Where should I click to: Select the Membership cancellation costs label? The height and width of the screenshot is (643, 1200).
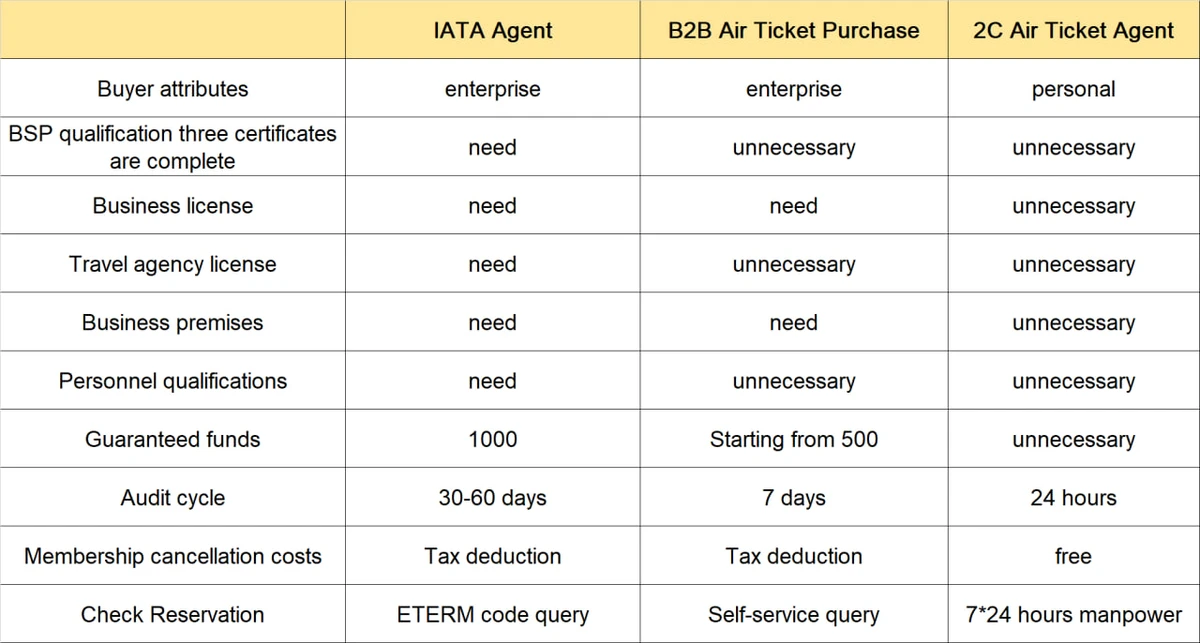[172, 556]
